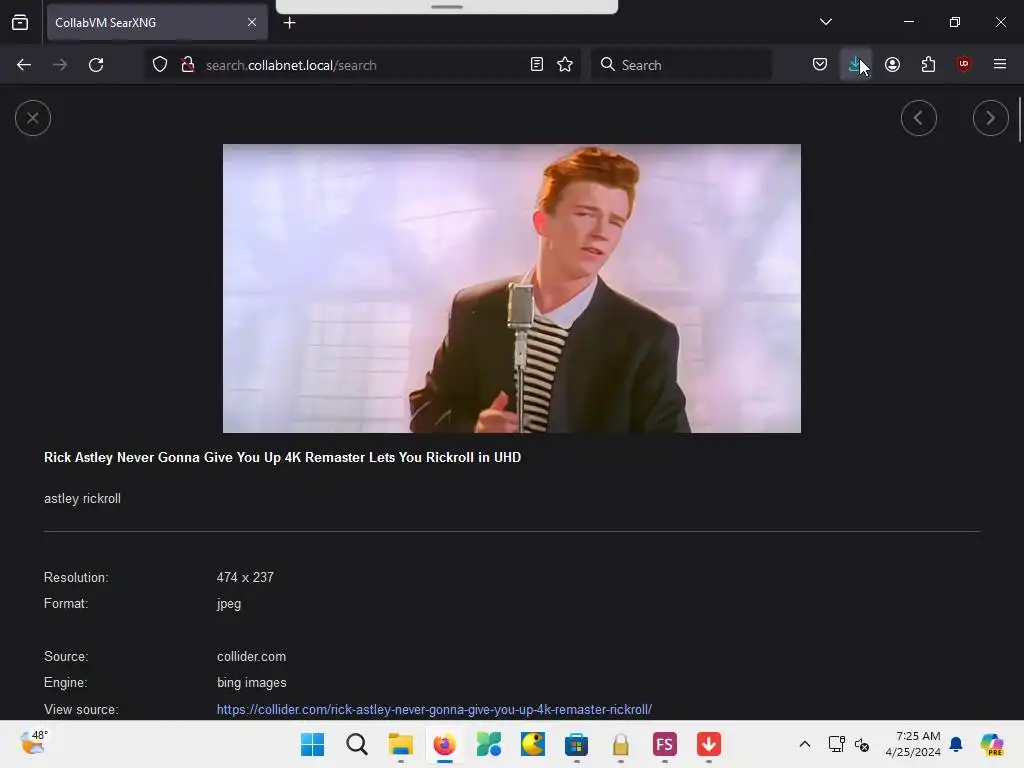Open the FS app in taskbar
Image resolution: width=1024 pixels, height=768 pixels.
[664, 744]
